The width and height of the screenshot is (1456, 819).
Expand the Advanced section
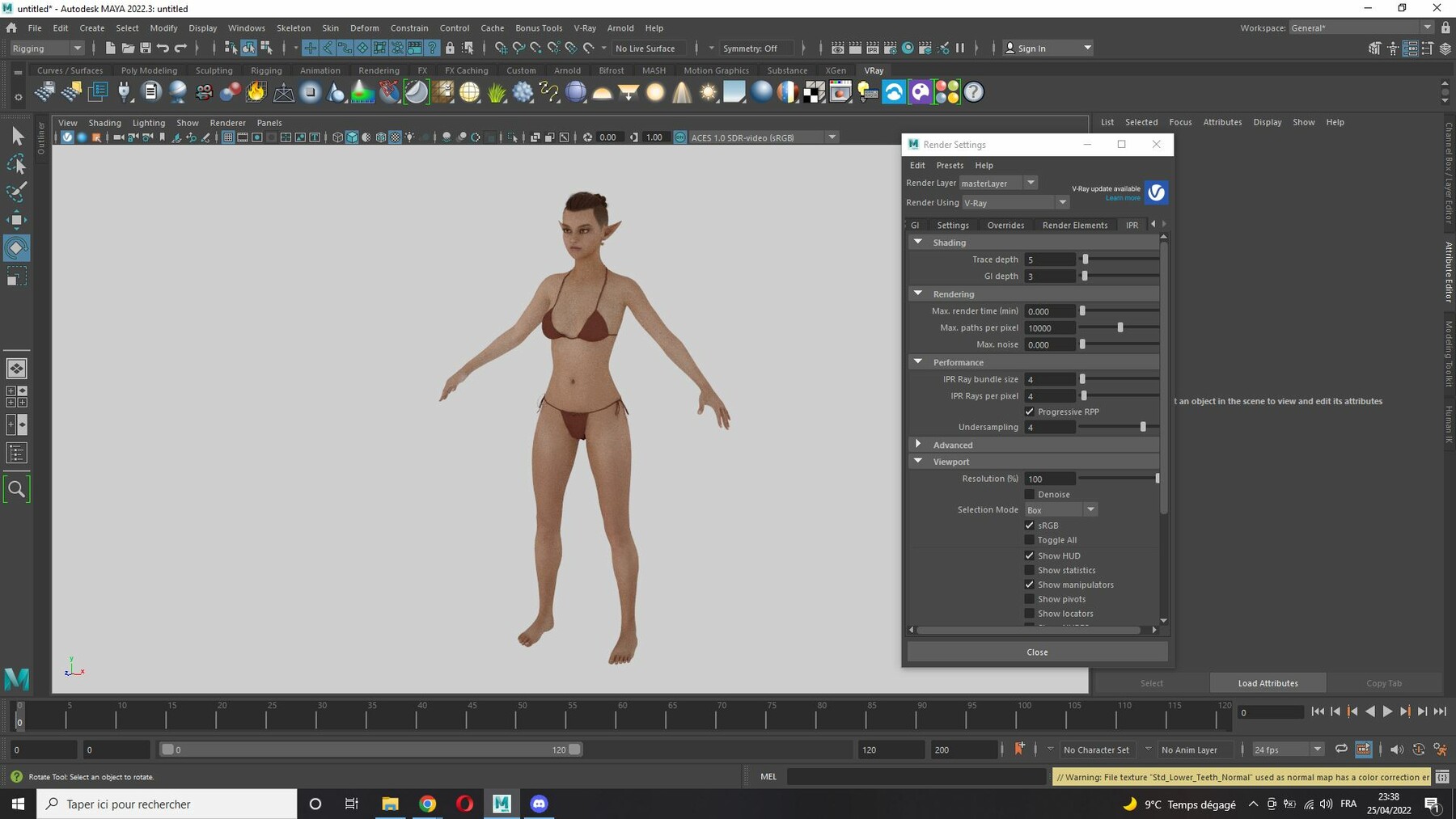[x=918, y=445]
